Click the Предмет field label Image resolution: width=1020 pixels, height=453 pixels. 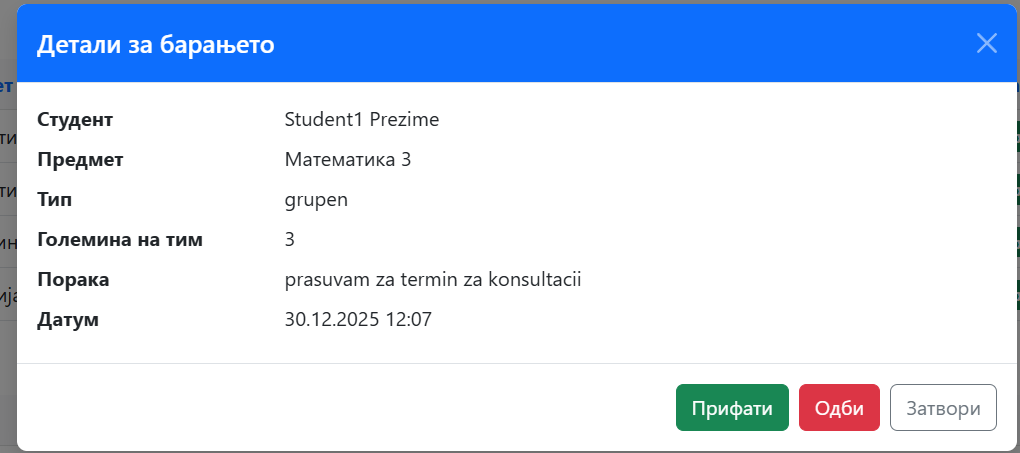pyautogui.click(x=80, y=160)
